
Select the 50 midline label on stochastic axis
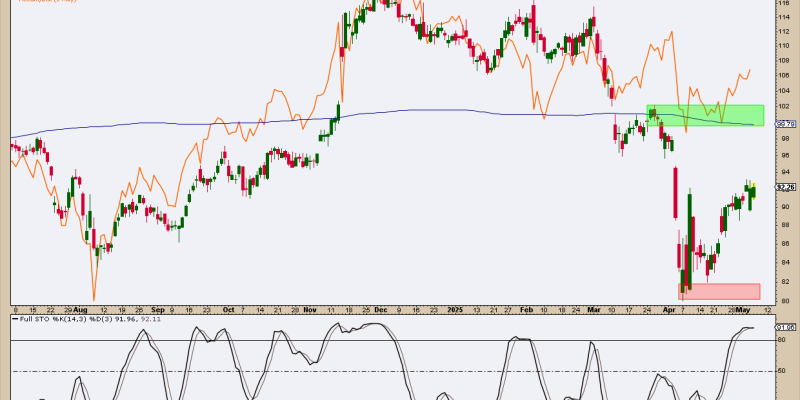pos(782,371)
